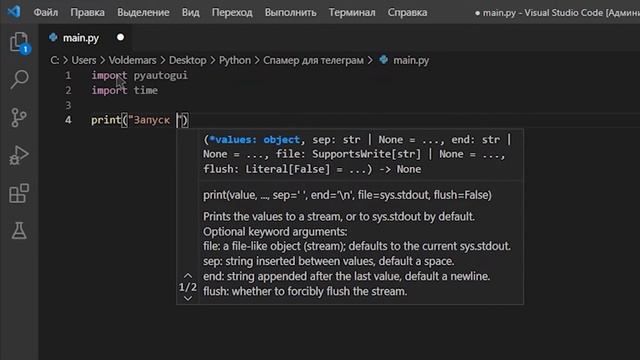Viewport: 640px width, 360px height.
Task: Open the Extensions view icon
Action: coord(19,193)
